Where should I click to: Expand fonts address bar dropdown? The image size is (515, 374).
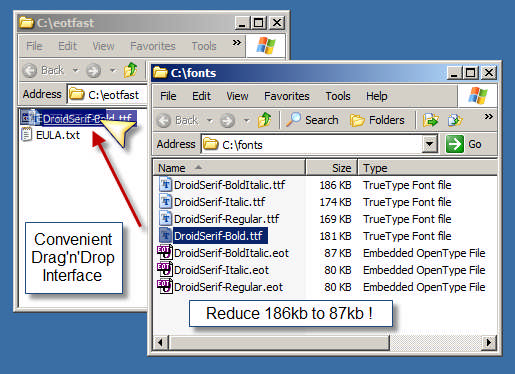click(x=430, y=144)
